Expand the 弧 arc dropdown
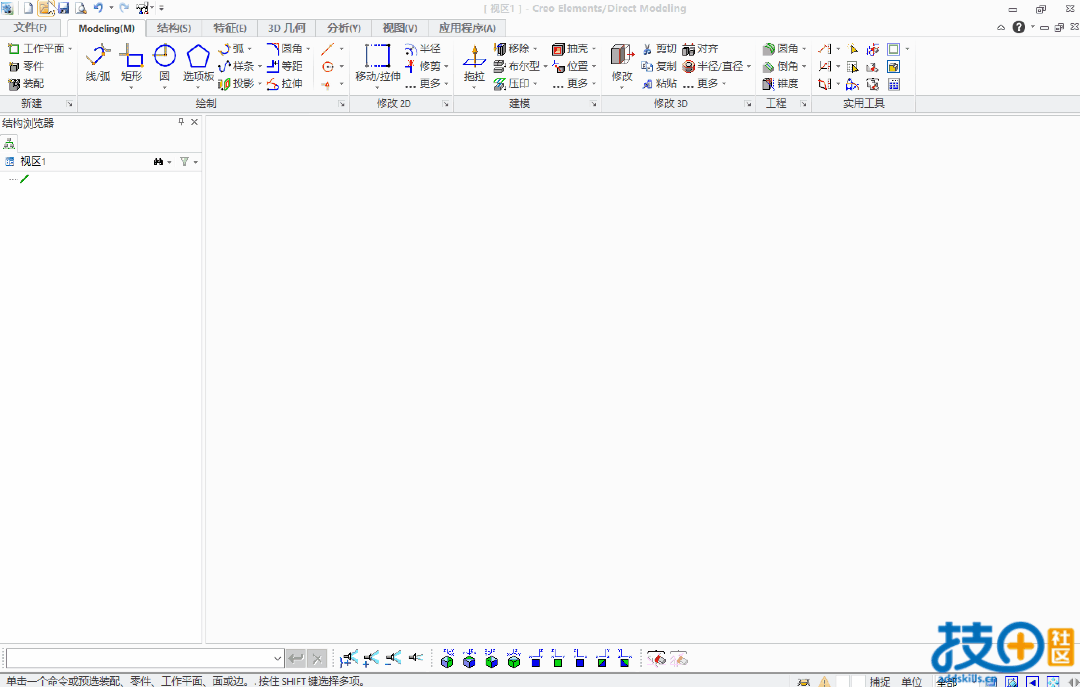 click(249, 49)
